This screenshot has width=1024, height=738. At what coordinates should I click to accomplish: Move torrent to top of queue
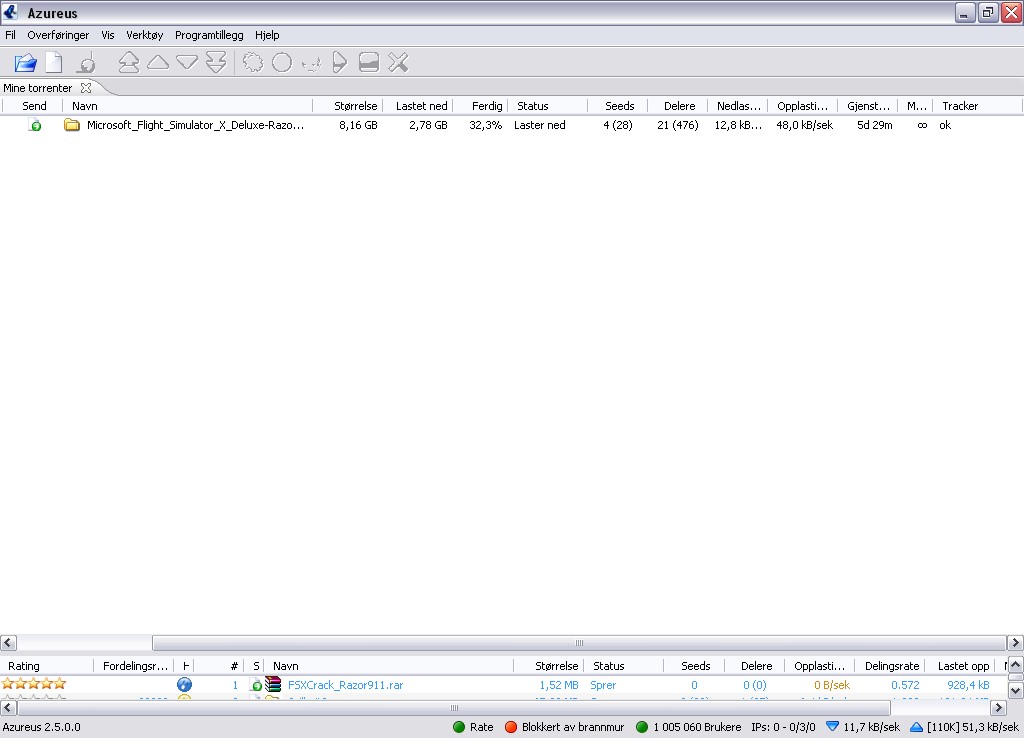click(x=129, y=63)
